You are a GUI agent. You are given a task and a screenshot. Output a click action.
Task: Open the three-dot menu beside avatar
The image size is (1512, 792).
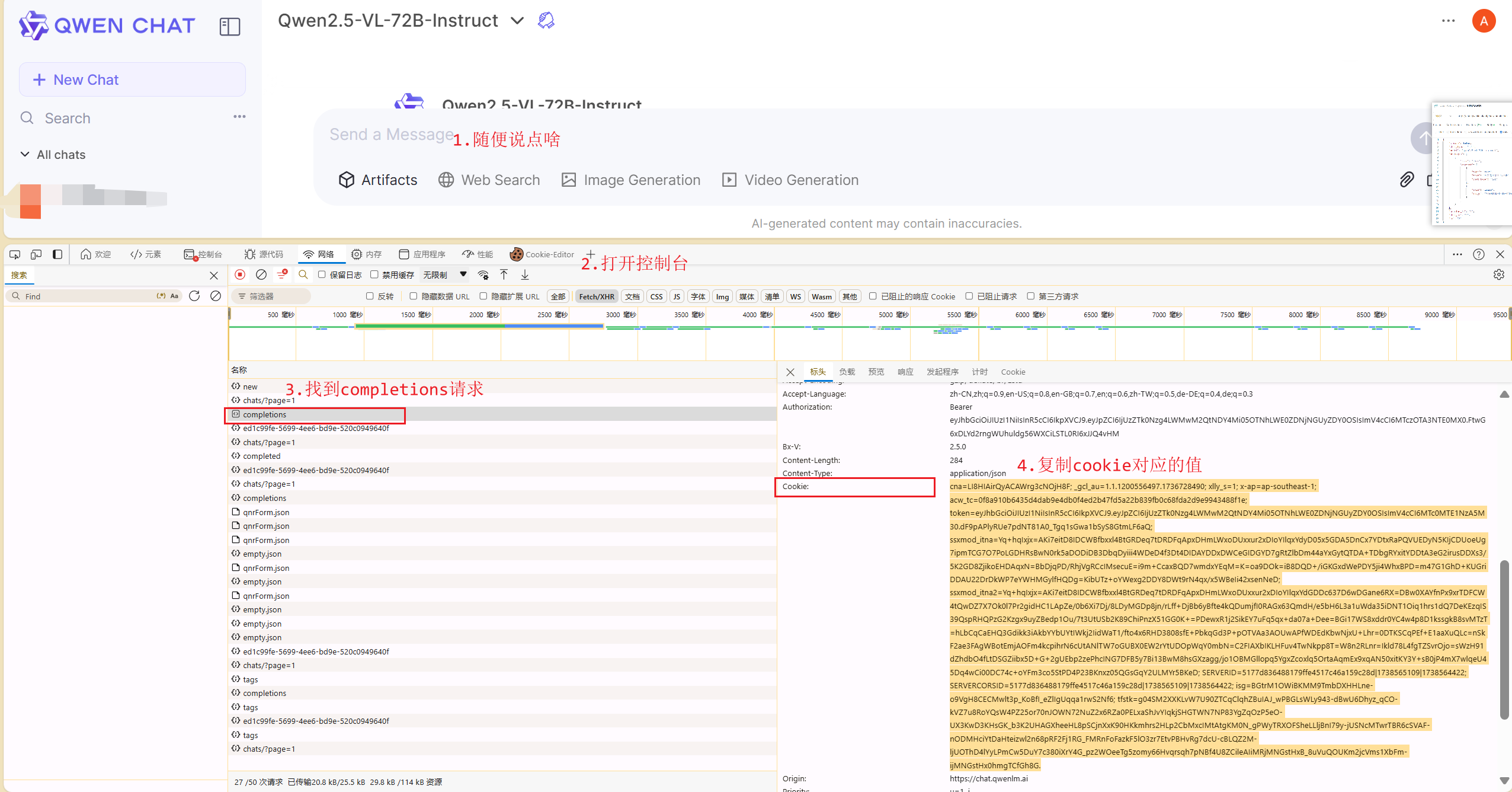click(1448, 21)
